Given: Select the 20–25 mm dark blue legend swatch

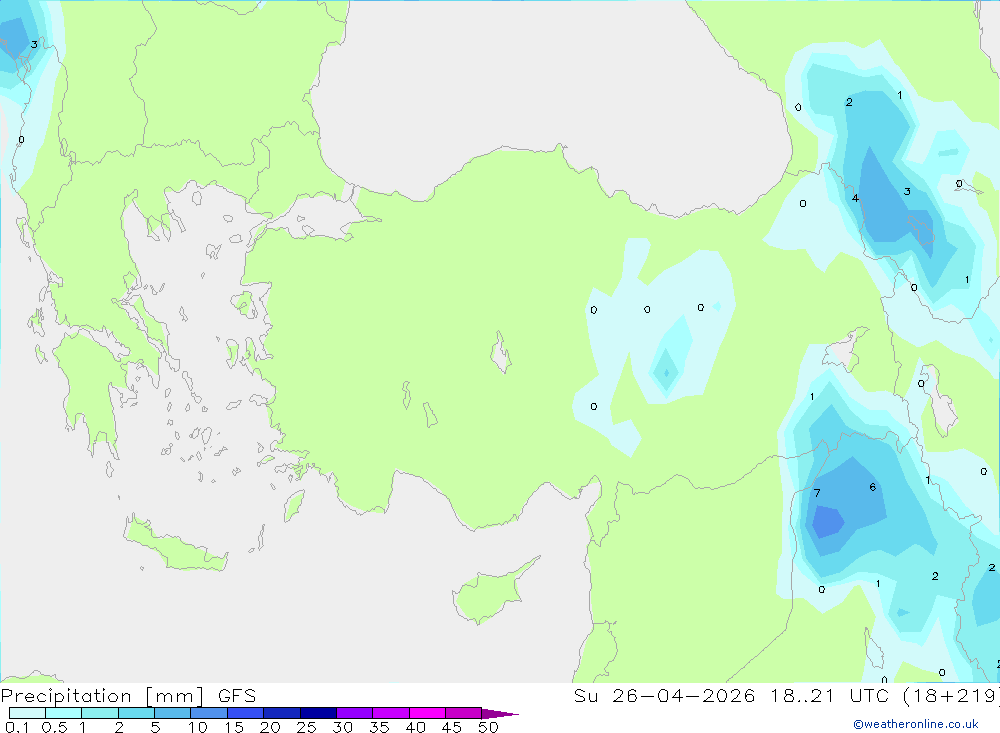Looking at the screenshot, I should (x=282, y=713).
